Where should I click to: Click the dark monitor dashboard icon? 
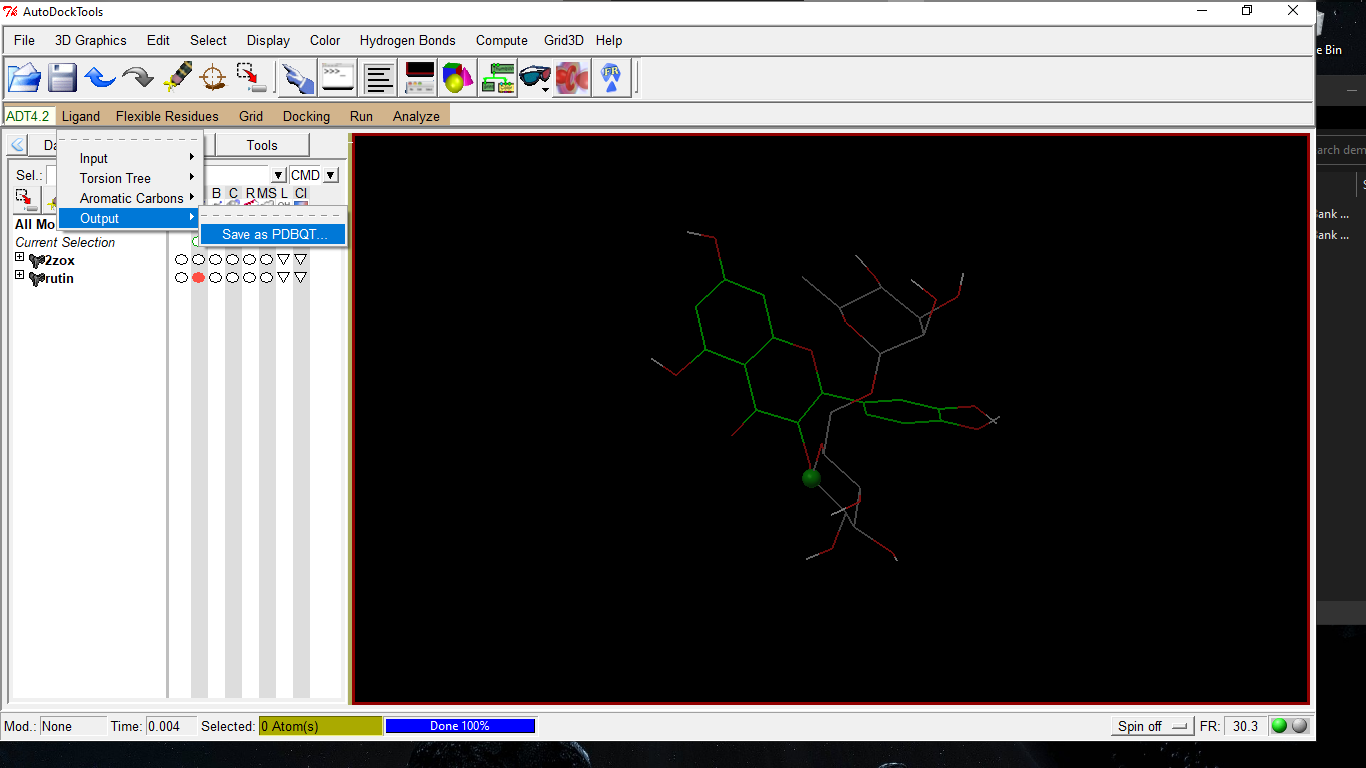tap(419, 78)
